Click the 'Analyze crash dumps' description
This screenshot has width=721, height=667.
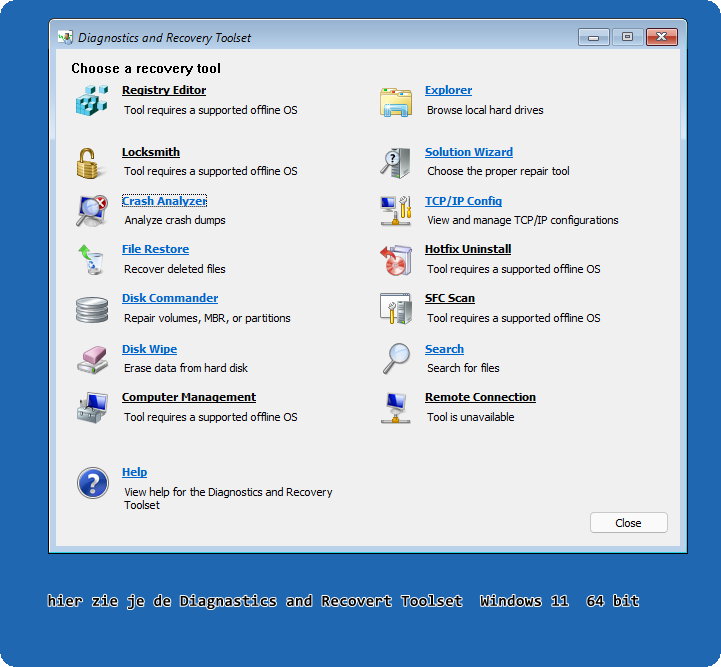click(175, 220)
